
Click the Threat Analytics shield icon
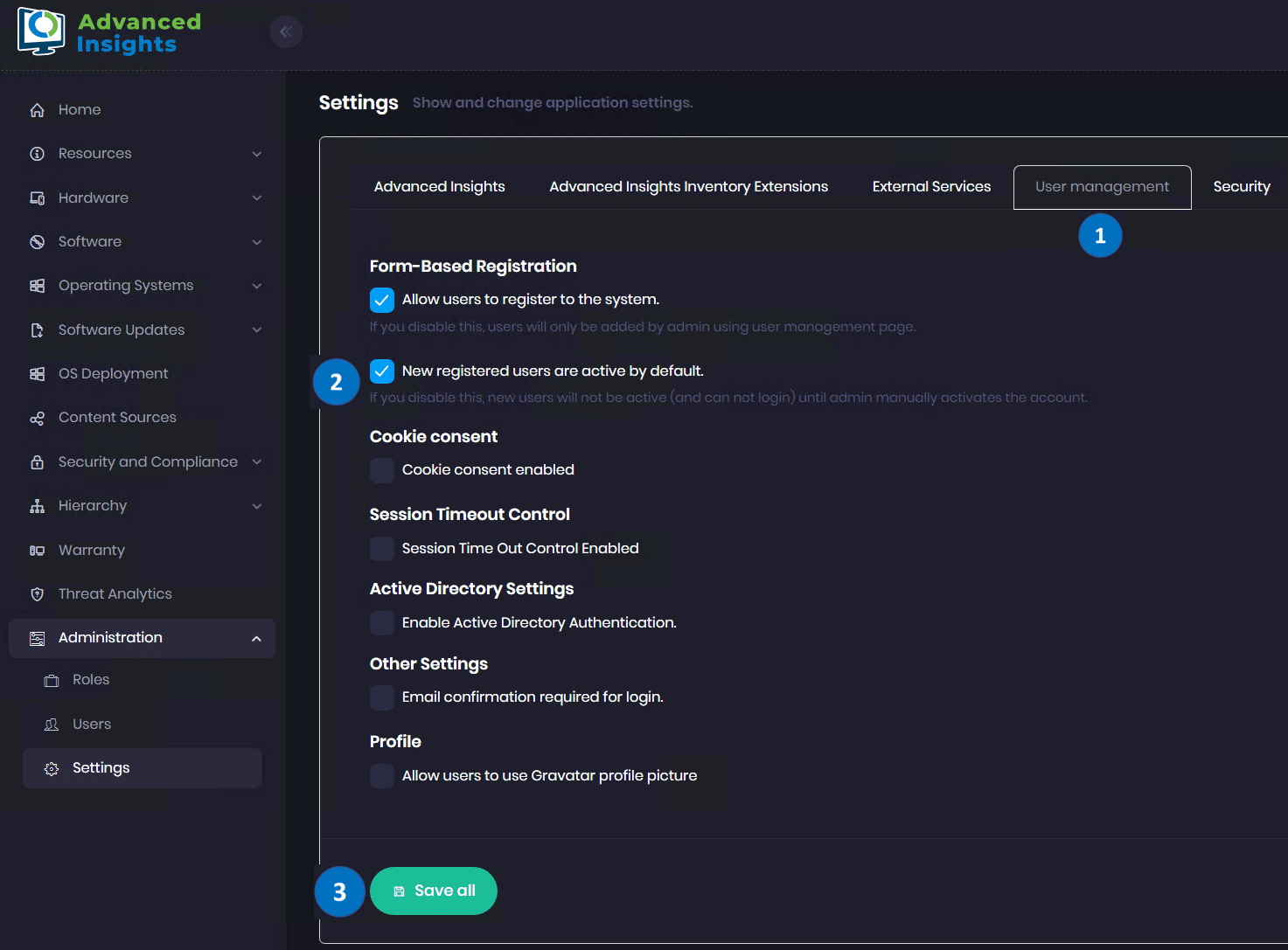[37, 594]
